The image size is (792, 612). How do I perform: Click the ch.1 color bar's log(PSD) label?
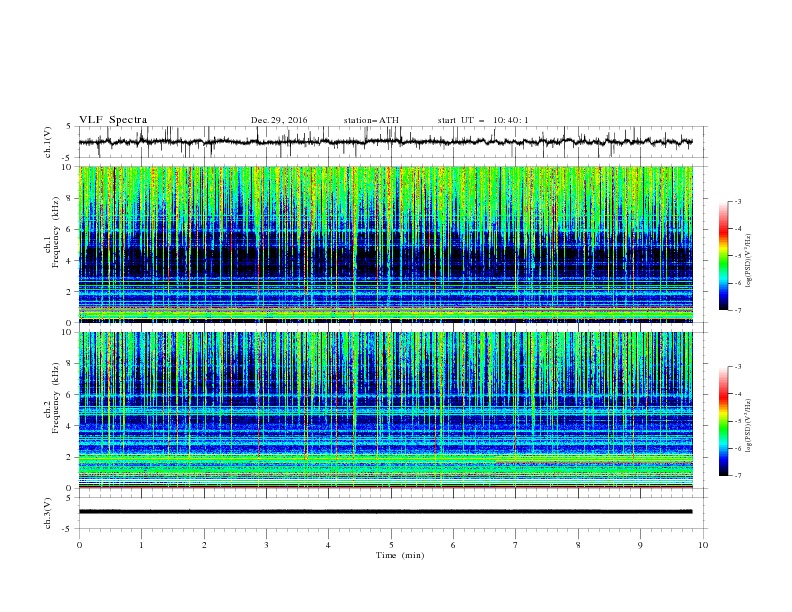click(x=748, y=261)
